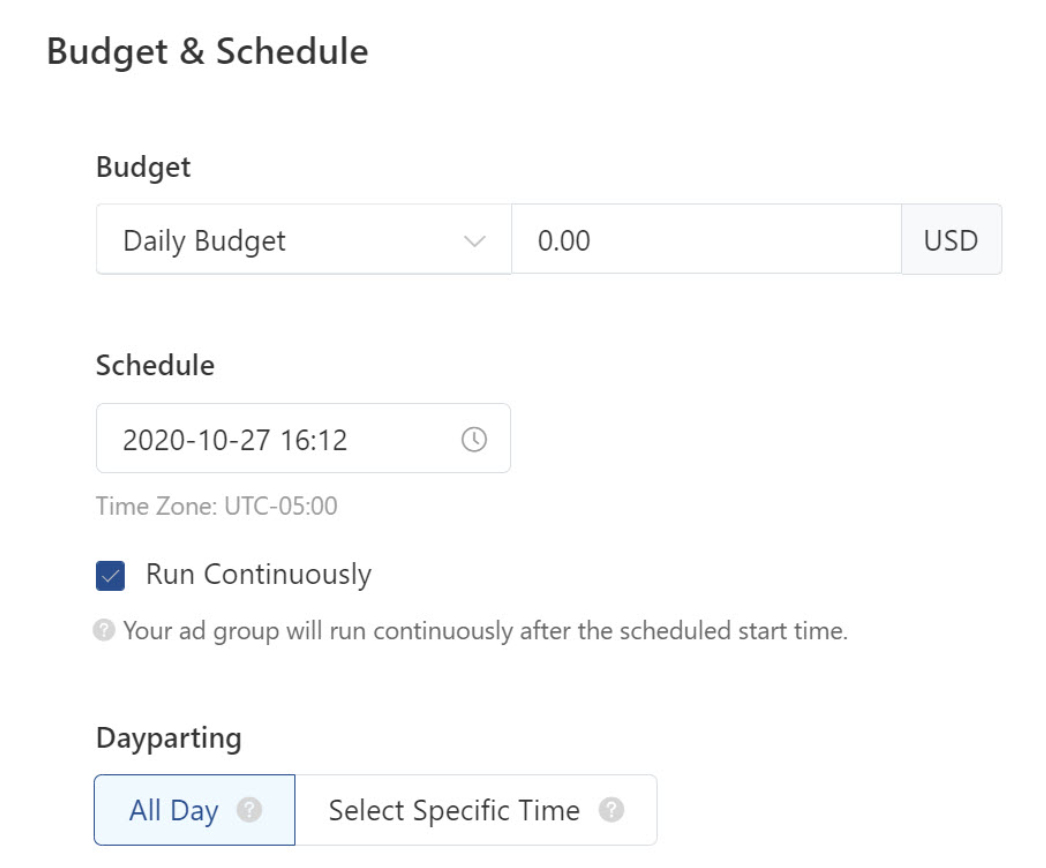
Task: Click the USD currency label
Action: pos(950,240)
